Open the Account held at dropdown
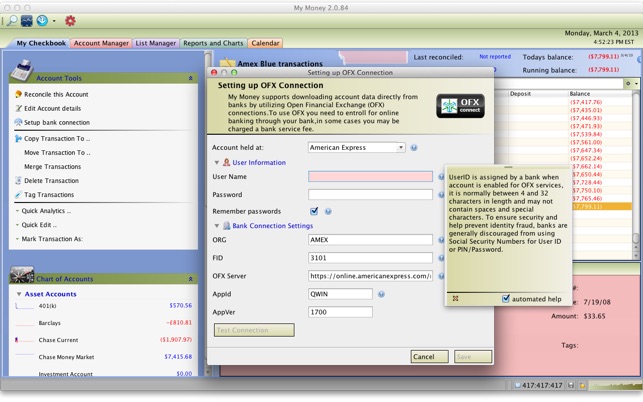The height and width of the screenshot is (402, 643). [356, 147]
